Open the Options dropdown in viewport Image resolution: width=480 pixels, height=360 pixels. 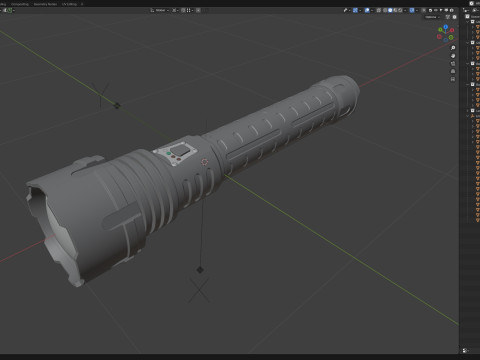point(432,17)
